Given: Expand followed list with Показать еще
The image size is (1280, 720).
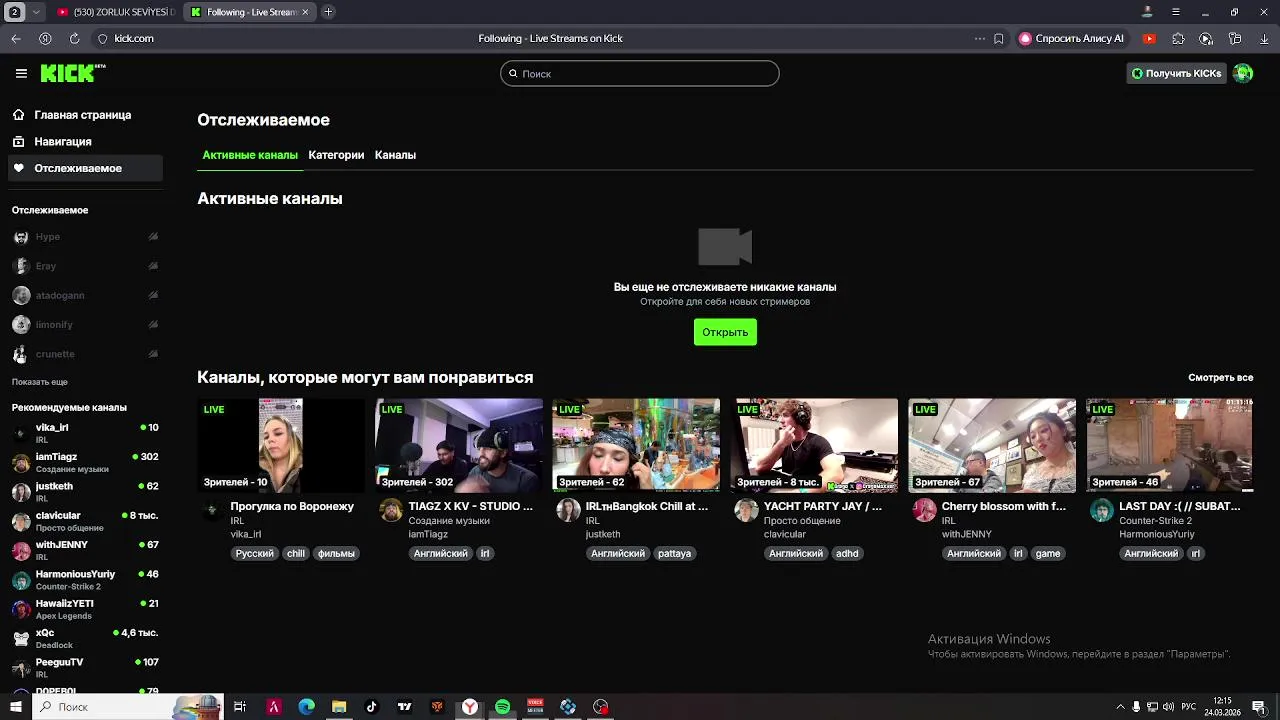Looking at the screenshot, I should pyautogui.click(x=40, y=382).
